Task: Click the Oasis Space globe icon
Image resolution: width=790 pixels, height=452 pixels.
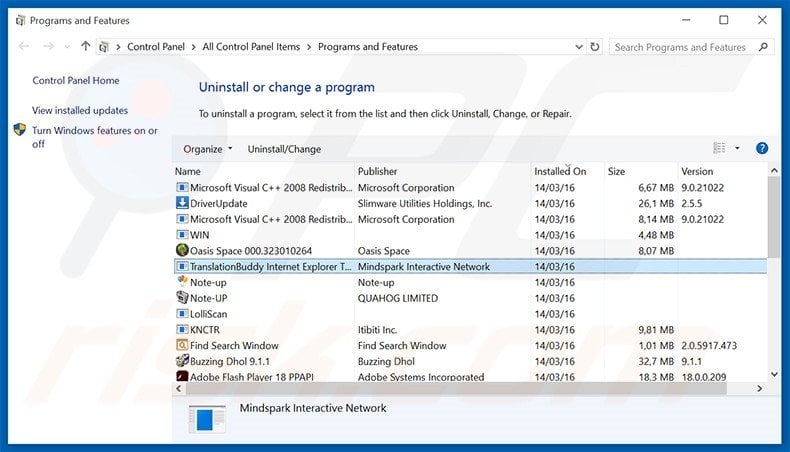Action: pyautogui.click(x=182, y=250)
